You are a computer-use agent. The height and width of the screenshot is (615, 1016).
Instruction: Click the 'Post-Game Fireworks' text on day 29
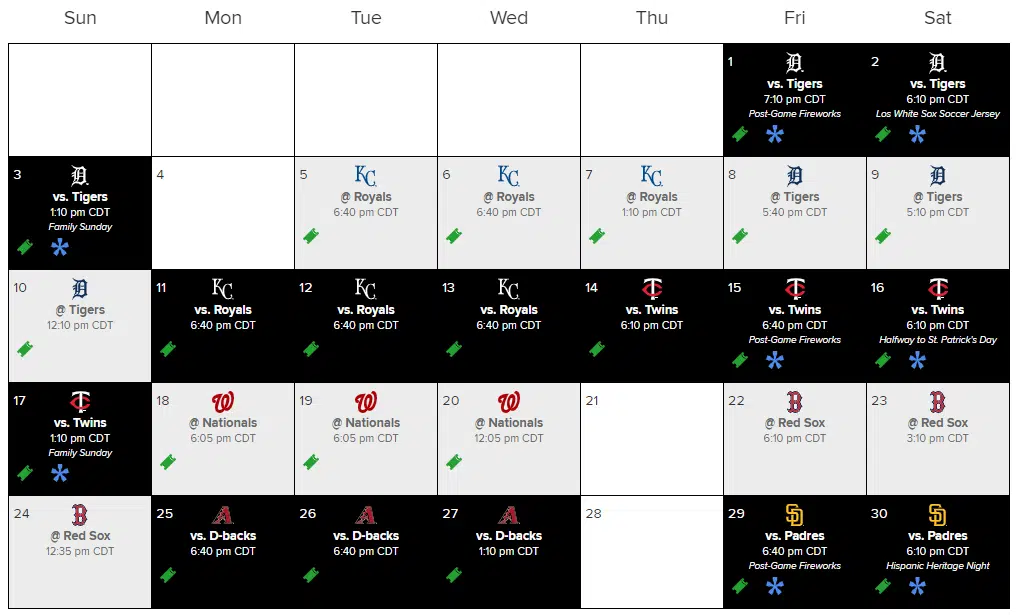(x=795, y=566)
